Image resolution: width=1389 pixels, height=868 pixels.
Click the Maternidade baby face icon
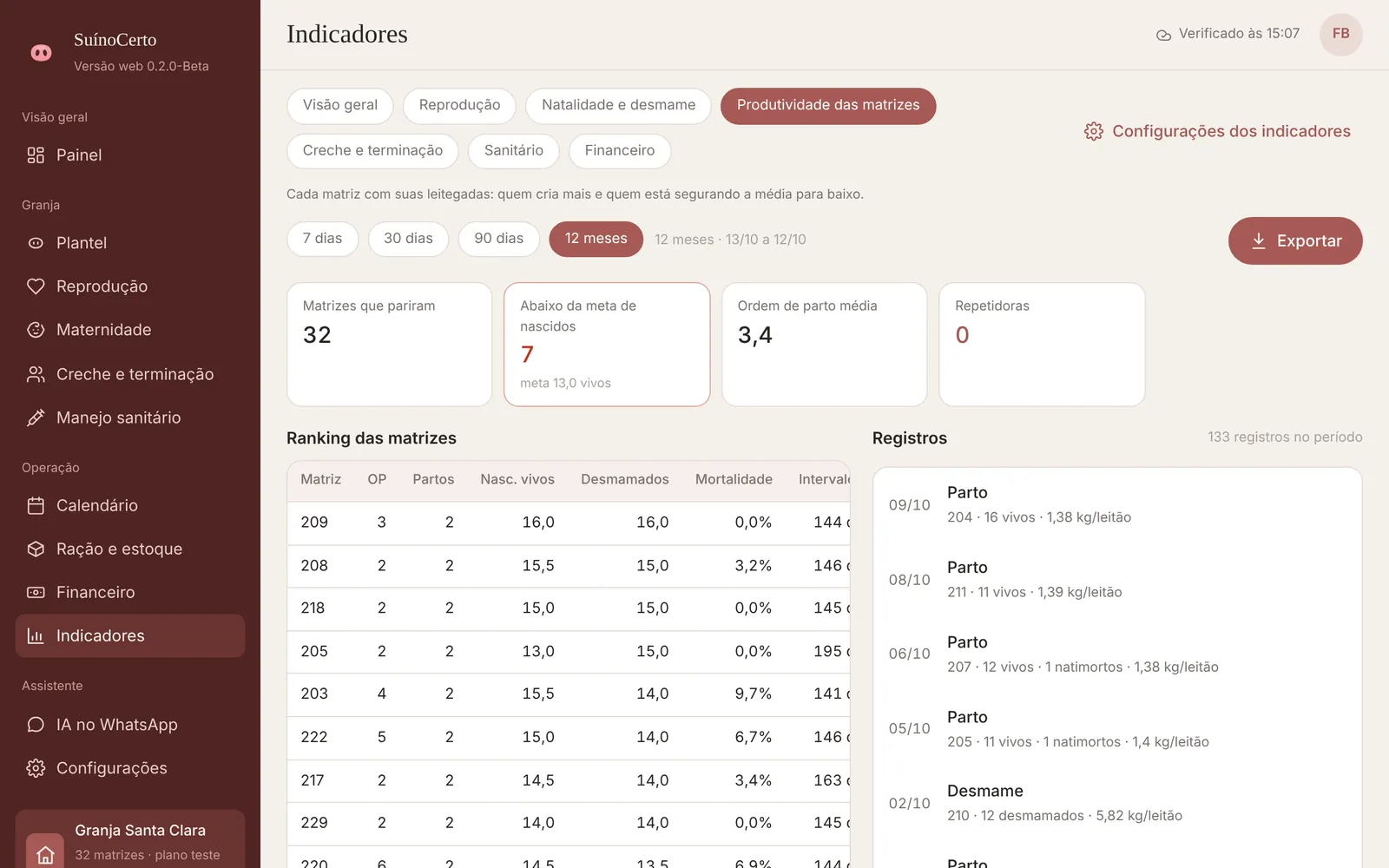click(x=36, y=330)
